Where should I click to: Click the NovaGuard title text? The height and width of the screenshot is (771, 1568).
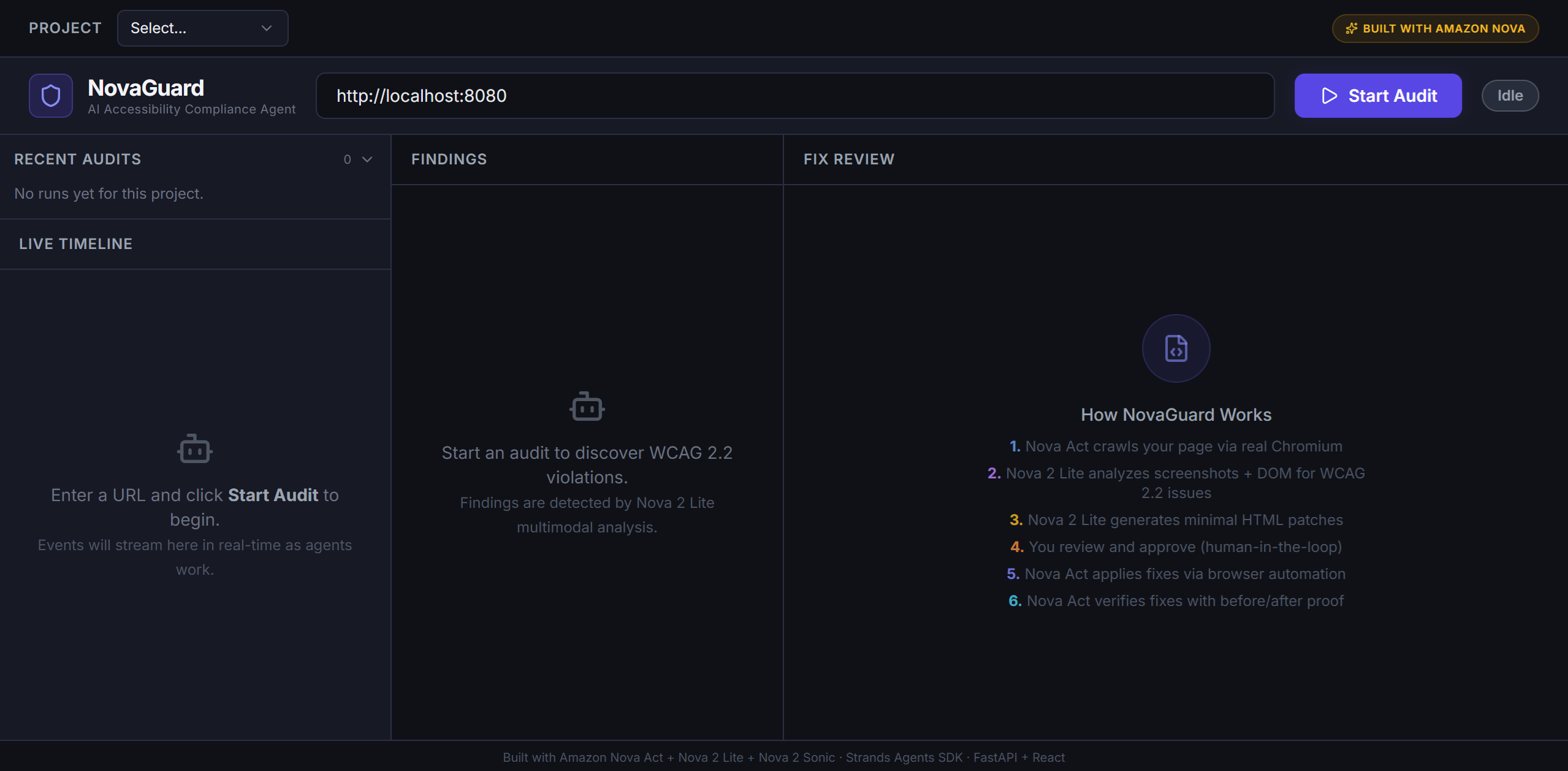pos(146,88)
